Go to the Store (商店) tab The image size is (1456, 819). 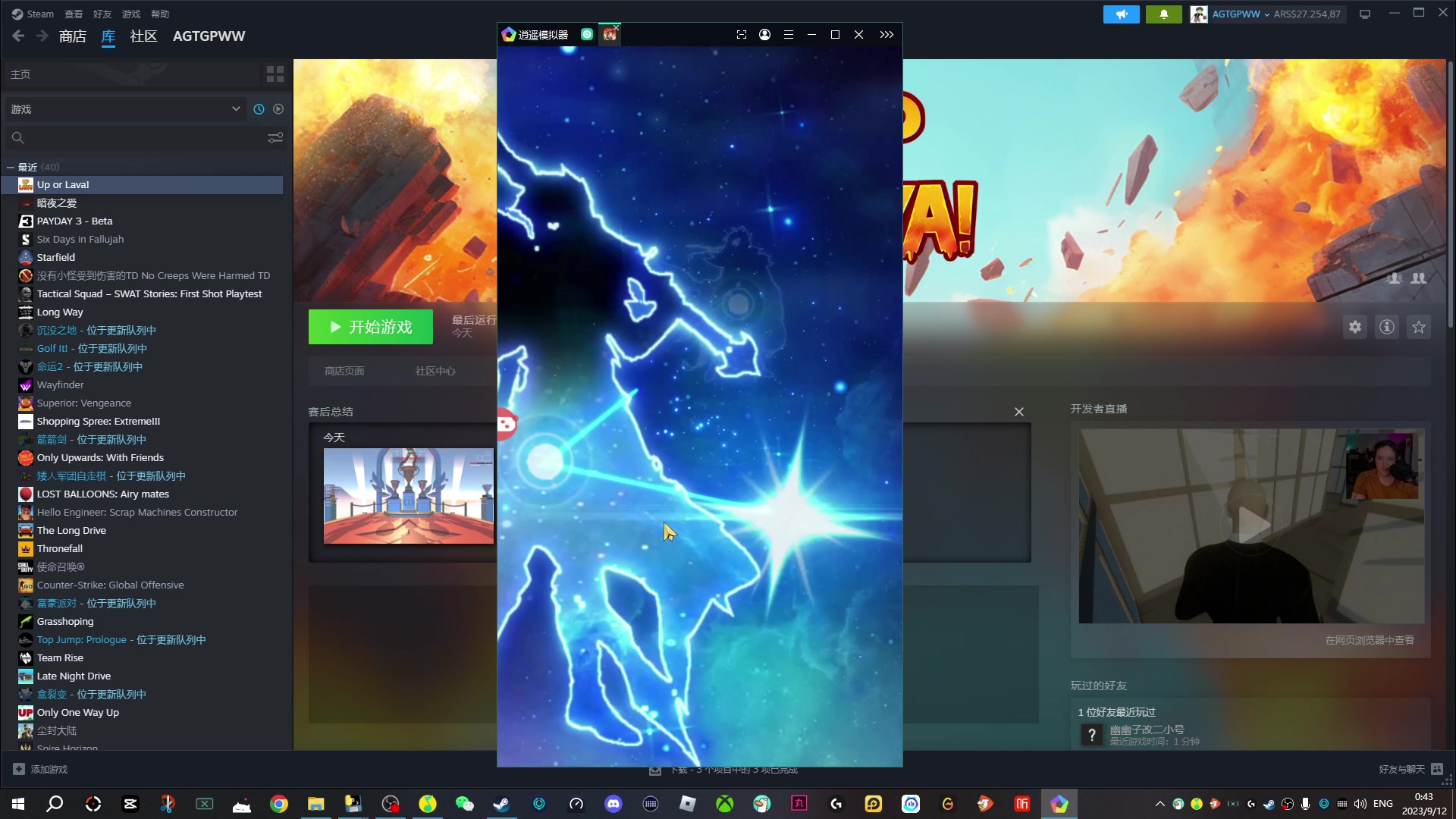click(x=73, y=36)
